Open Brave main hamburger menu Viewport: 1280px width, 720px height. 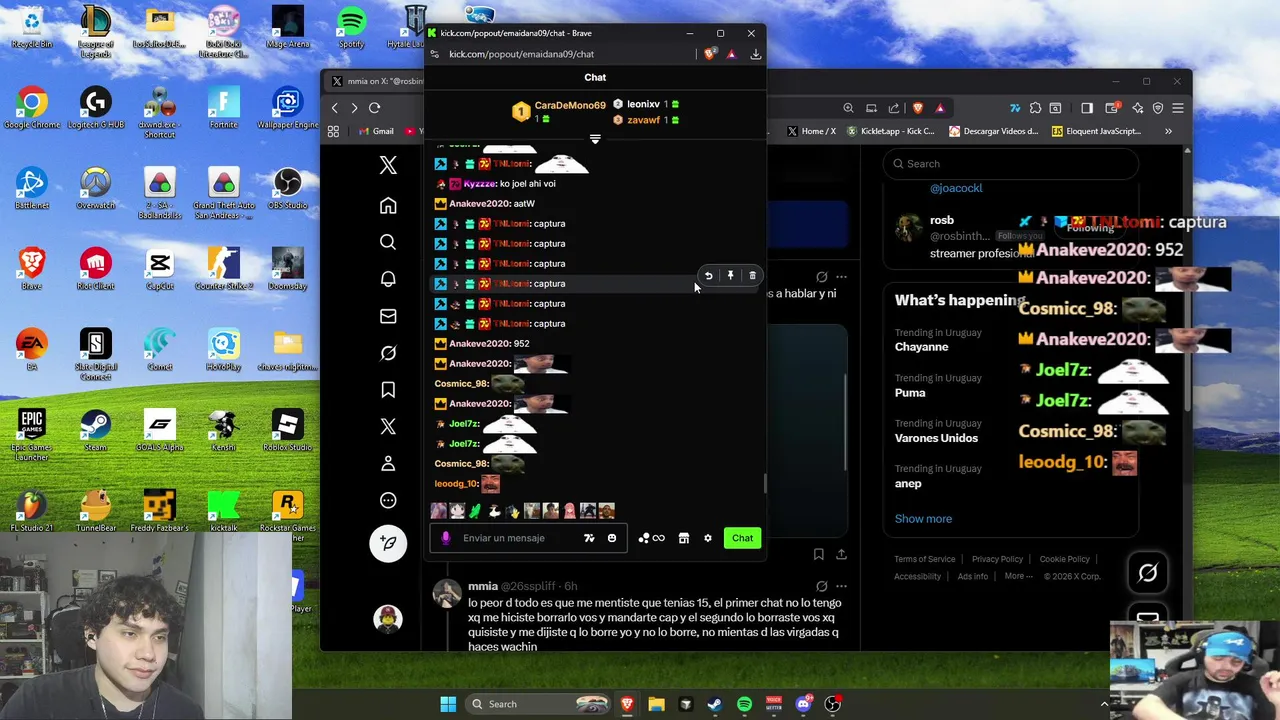(x=1178, y=108)
